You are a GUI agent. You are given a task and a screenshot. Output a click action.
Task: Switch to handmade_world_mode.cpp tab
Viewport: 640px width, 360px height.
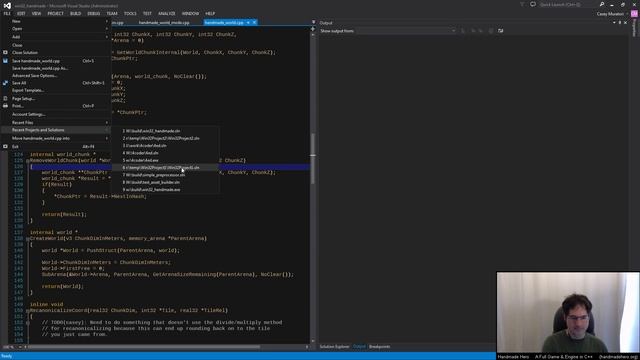pyautogui.click(x=164, y=22)
